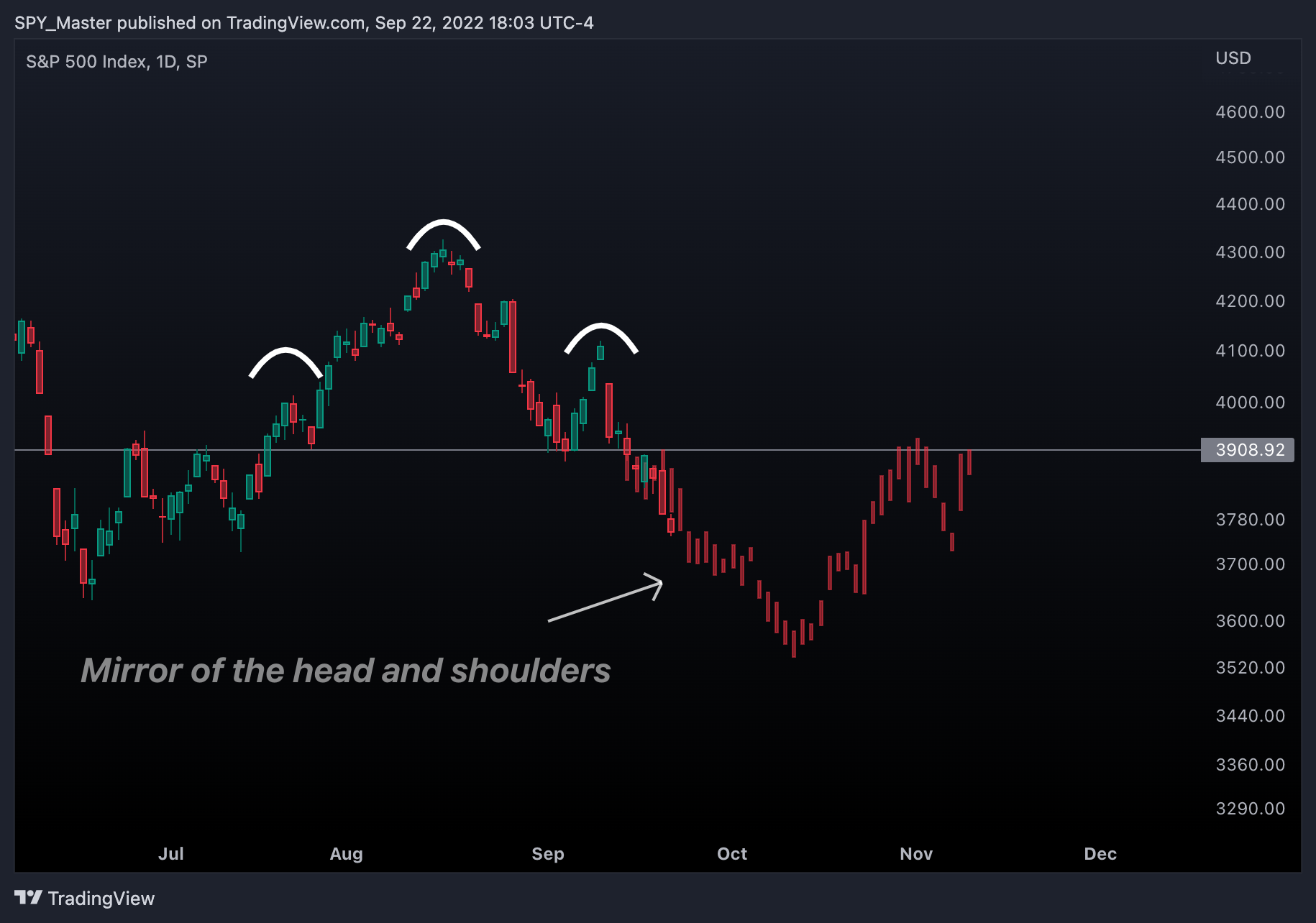The height and width of the screenshot is (923, 1316).
Task: Click the Nov time axis label
Action: tap(916, 854)
